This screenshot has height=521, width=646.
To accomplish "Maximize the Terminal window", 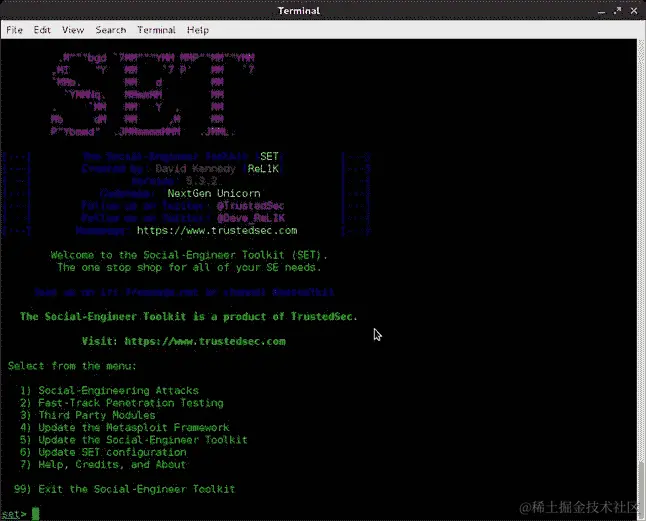I will coord(617,11).
